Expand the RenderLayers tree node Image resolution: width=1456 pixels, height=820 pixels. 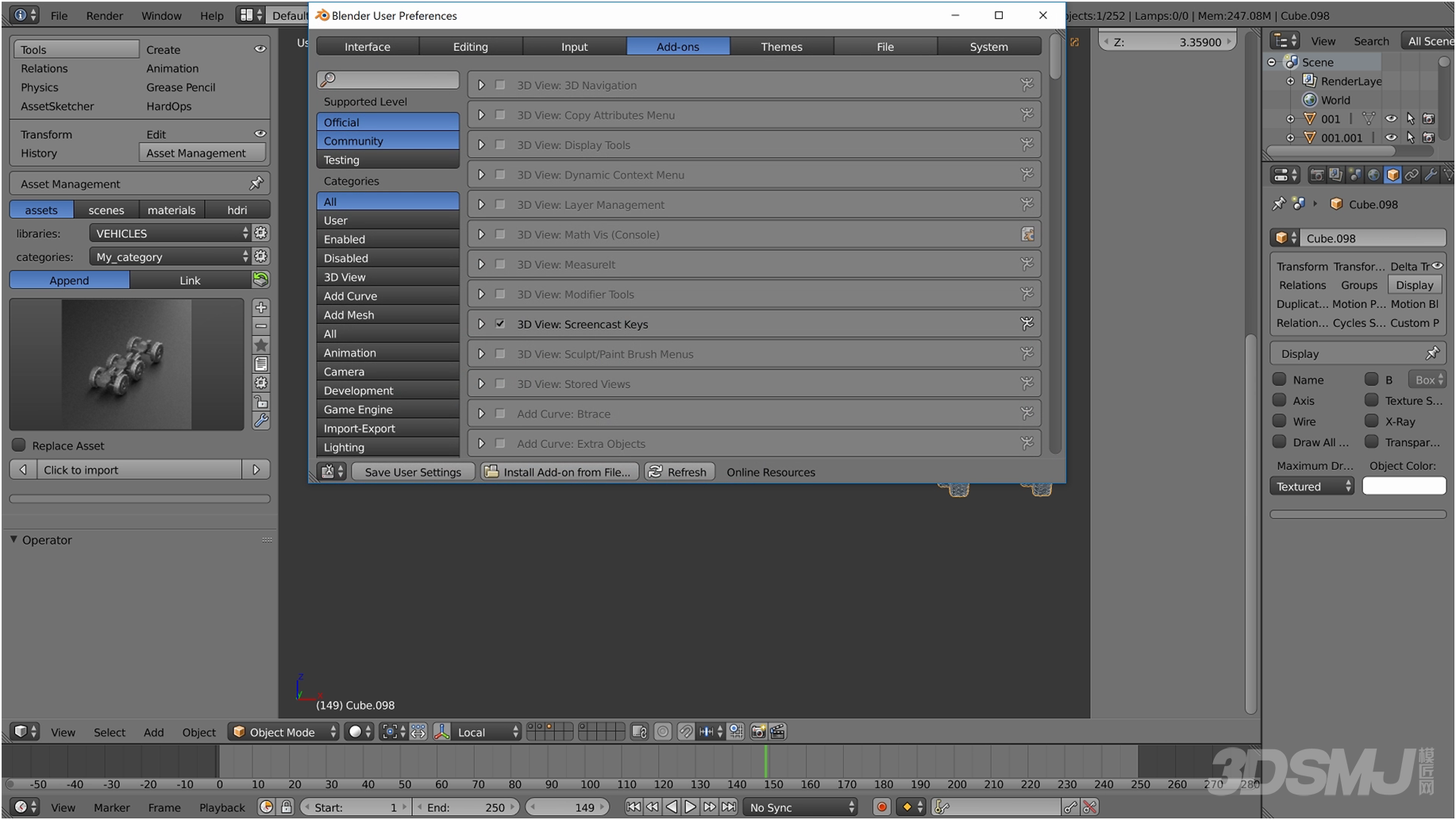point(1291,81)
